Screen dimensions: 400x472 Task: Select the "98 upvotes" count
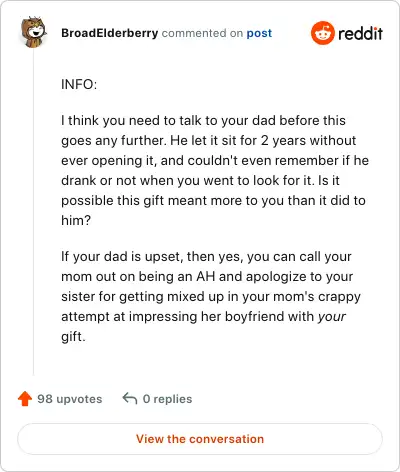pos(69,399)
